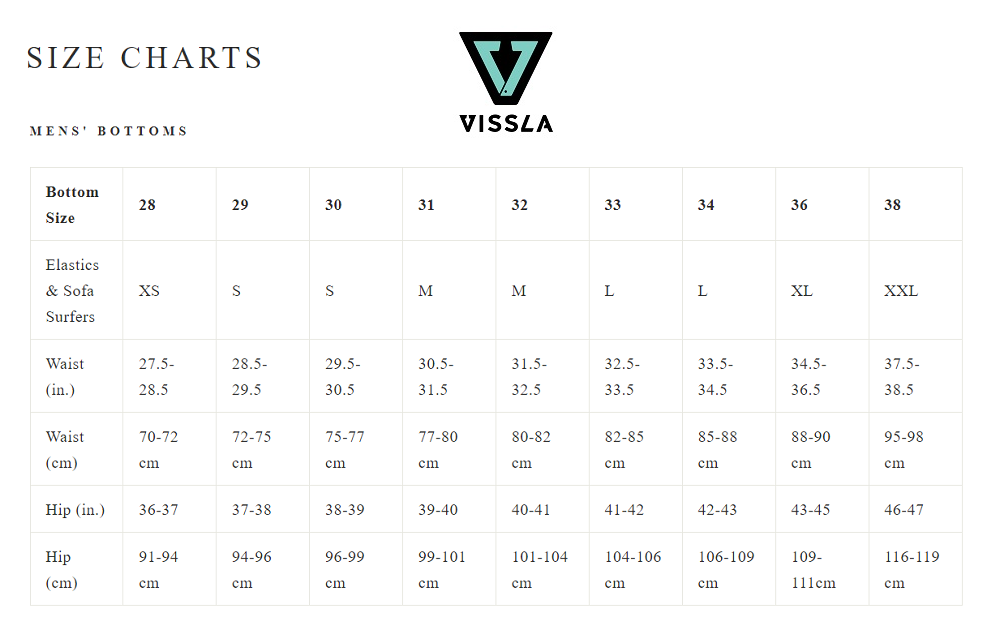
Task: Click the size 36 column header
Action: point(799,205)
